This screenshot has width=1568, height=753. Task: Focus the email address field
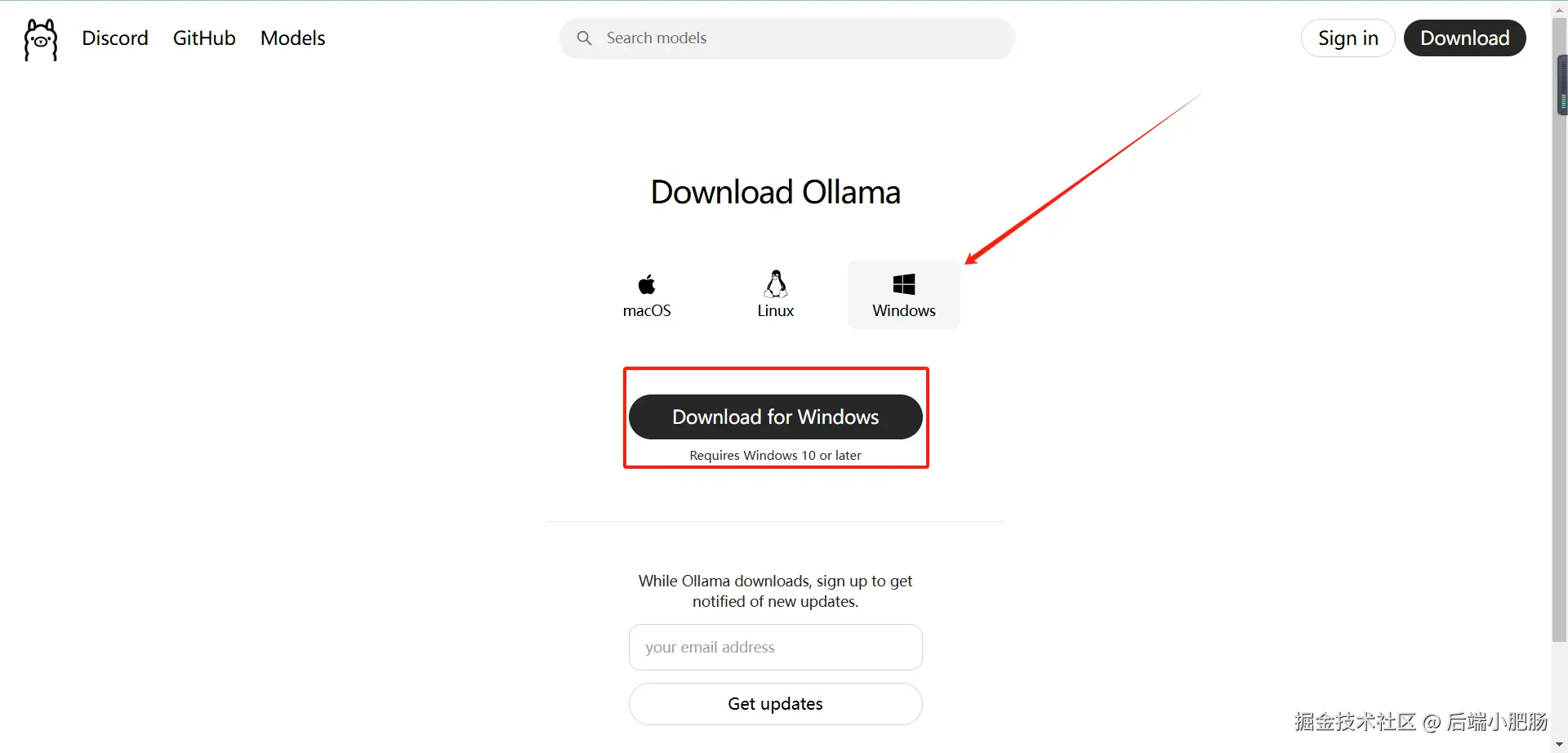[775, 647]
